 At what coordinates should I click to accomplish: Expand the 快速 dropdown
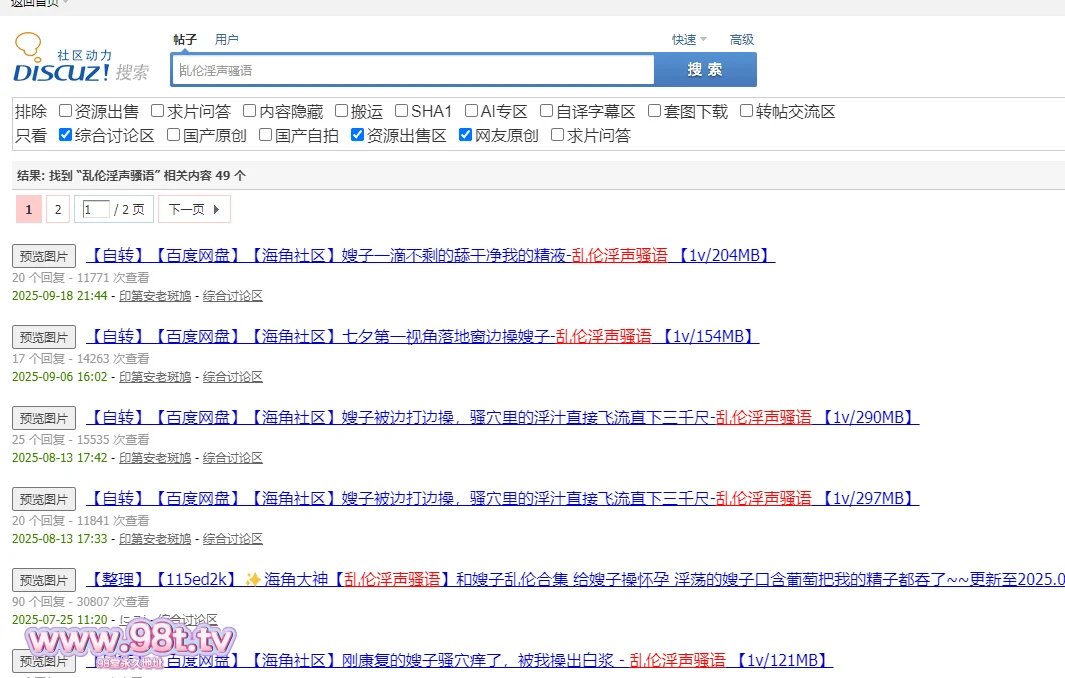tap(689, 40)
